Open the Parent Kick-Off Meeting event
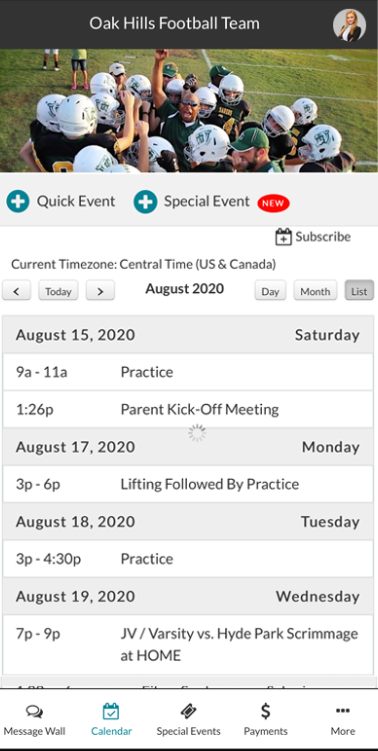Screen dimensions: 378x751 pyautogui.click(x=188, y=410)
